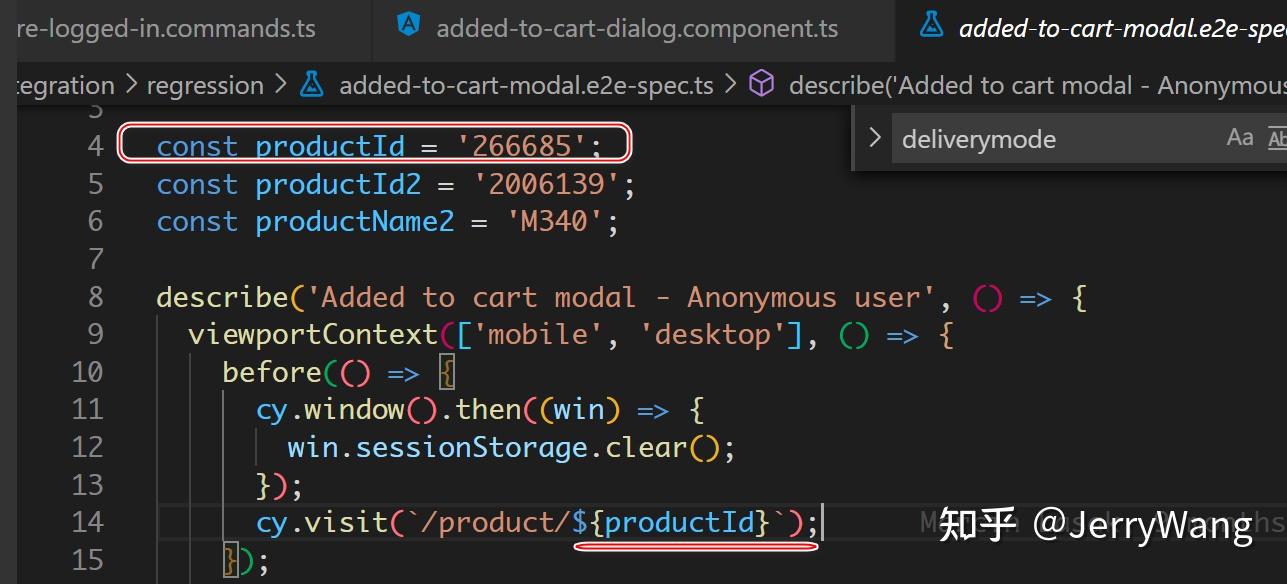Click the test beaker icon on e2e-spec tab
The image size is (1287, 584).
click(930, 28)
